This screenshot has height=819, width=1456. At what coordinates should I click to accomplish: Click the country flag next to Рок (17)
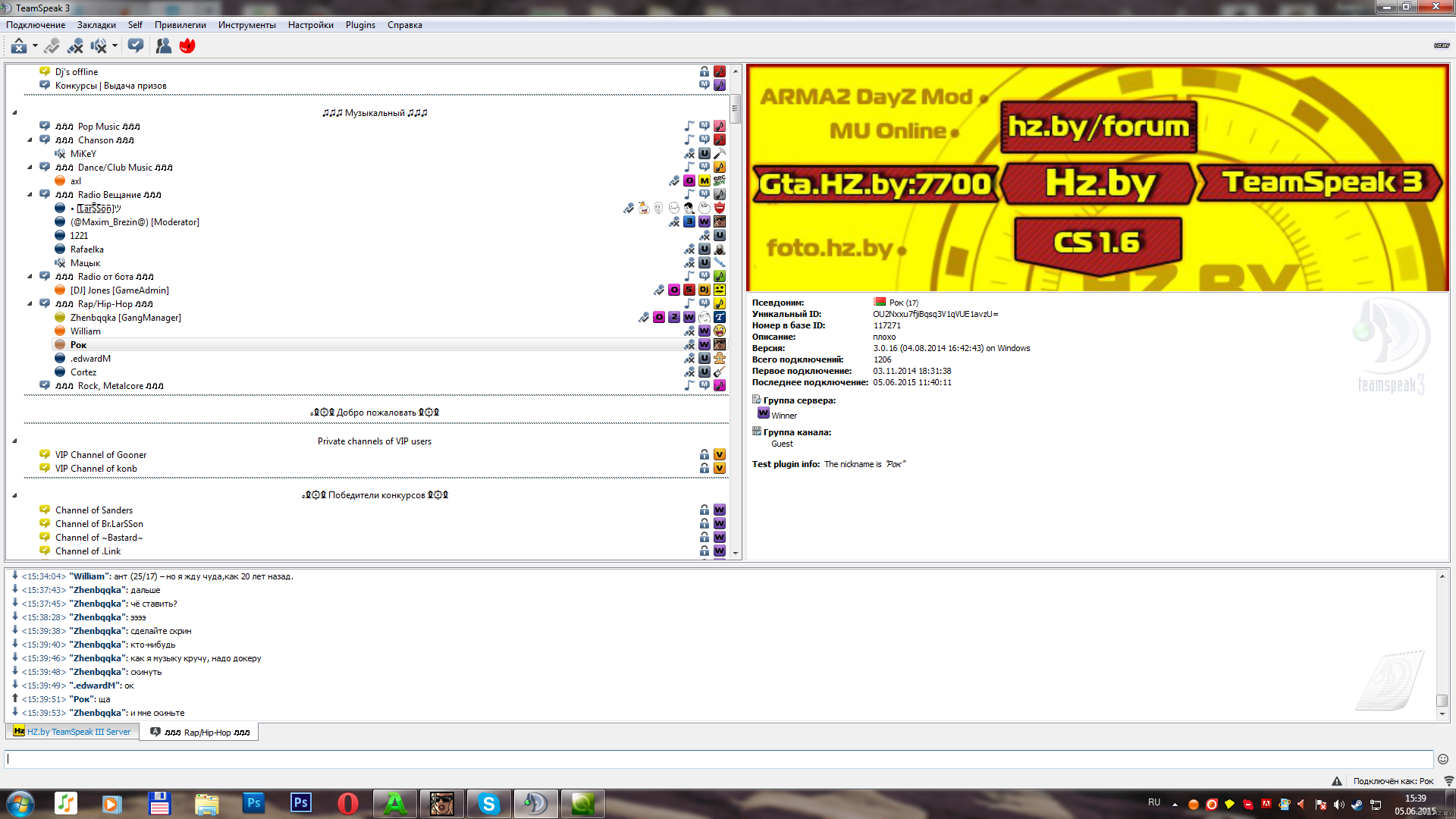tap(880, 302)
